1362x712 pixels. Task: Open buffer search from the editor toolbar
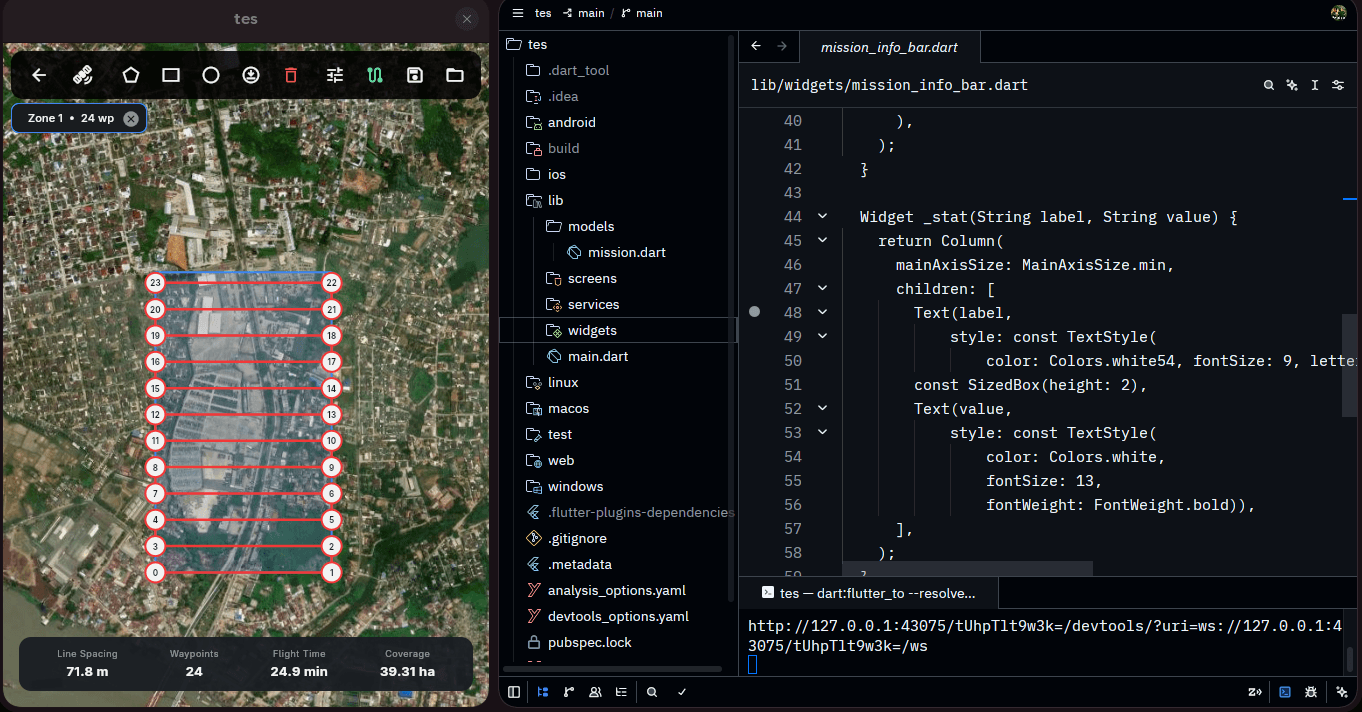click(x=1268, y=86)
